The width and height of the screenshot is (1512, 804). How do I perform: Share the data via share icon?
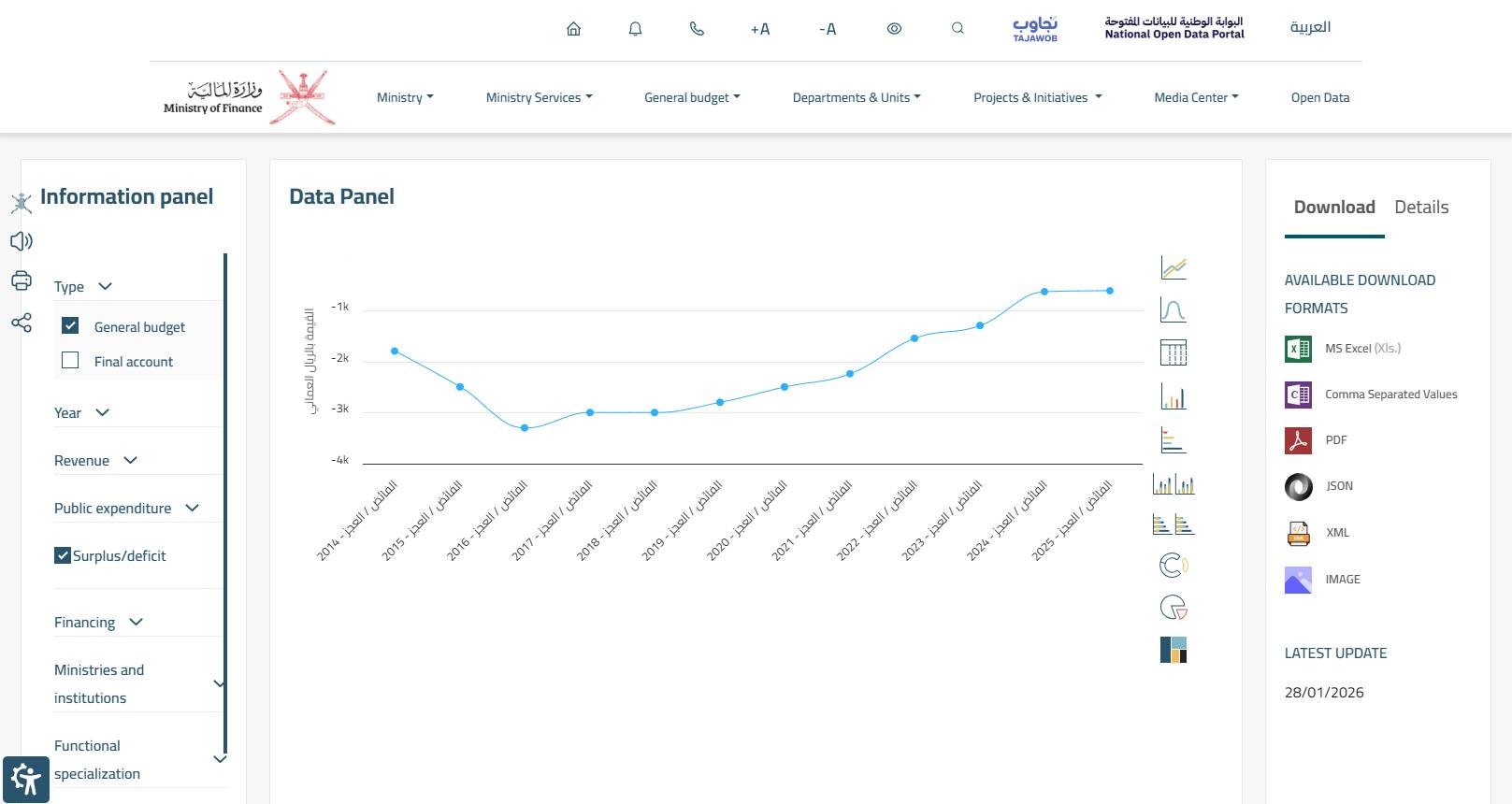pyautogui.click(x=22, y=323)
